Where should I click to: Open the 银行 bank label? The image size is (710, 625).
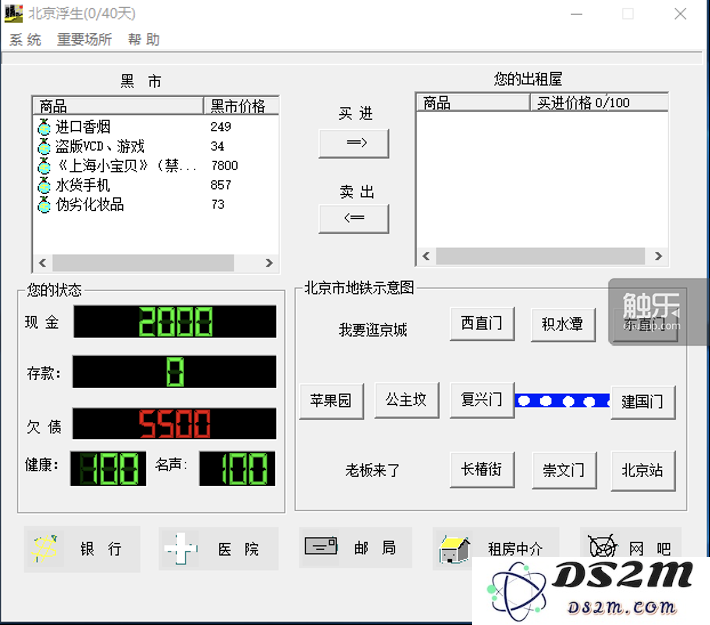click(x=101, y=549)
